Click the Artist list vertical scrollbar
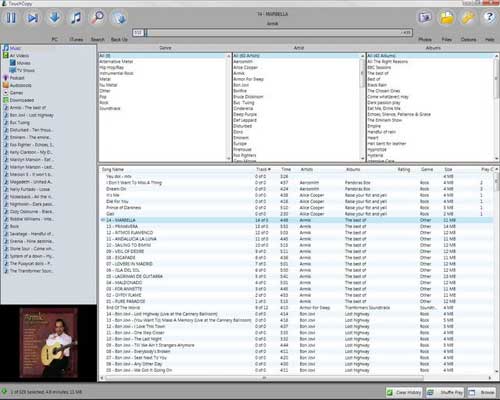Screen dimensions: 500x400 pyautogui.click(x=362, y=107)
